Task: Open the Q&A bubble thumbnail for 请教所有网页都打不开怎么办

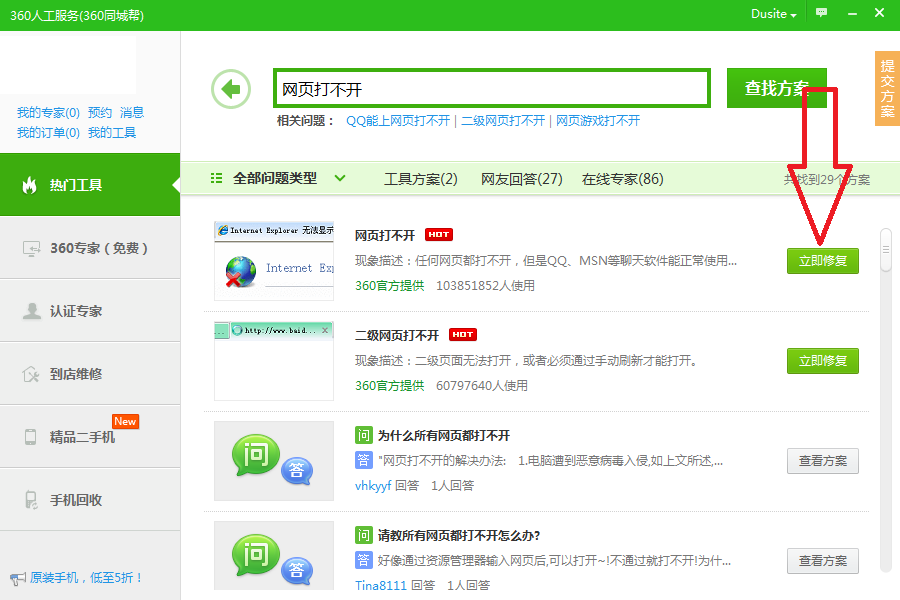Action: (x=274, y=556)
